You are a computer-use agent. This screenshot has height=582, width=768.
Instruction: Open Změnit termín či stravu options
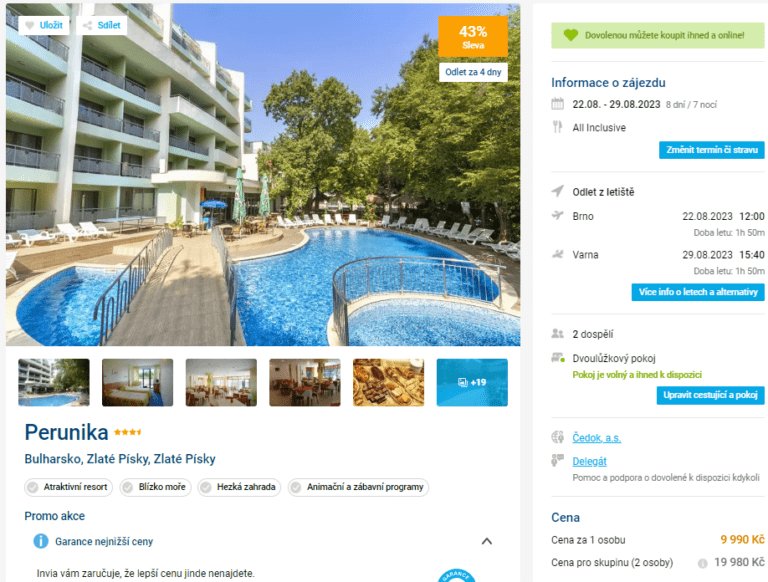coord(712,150)
